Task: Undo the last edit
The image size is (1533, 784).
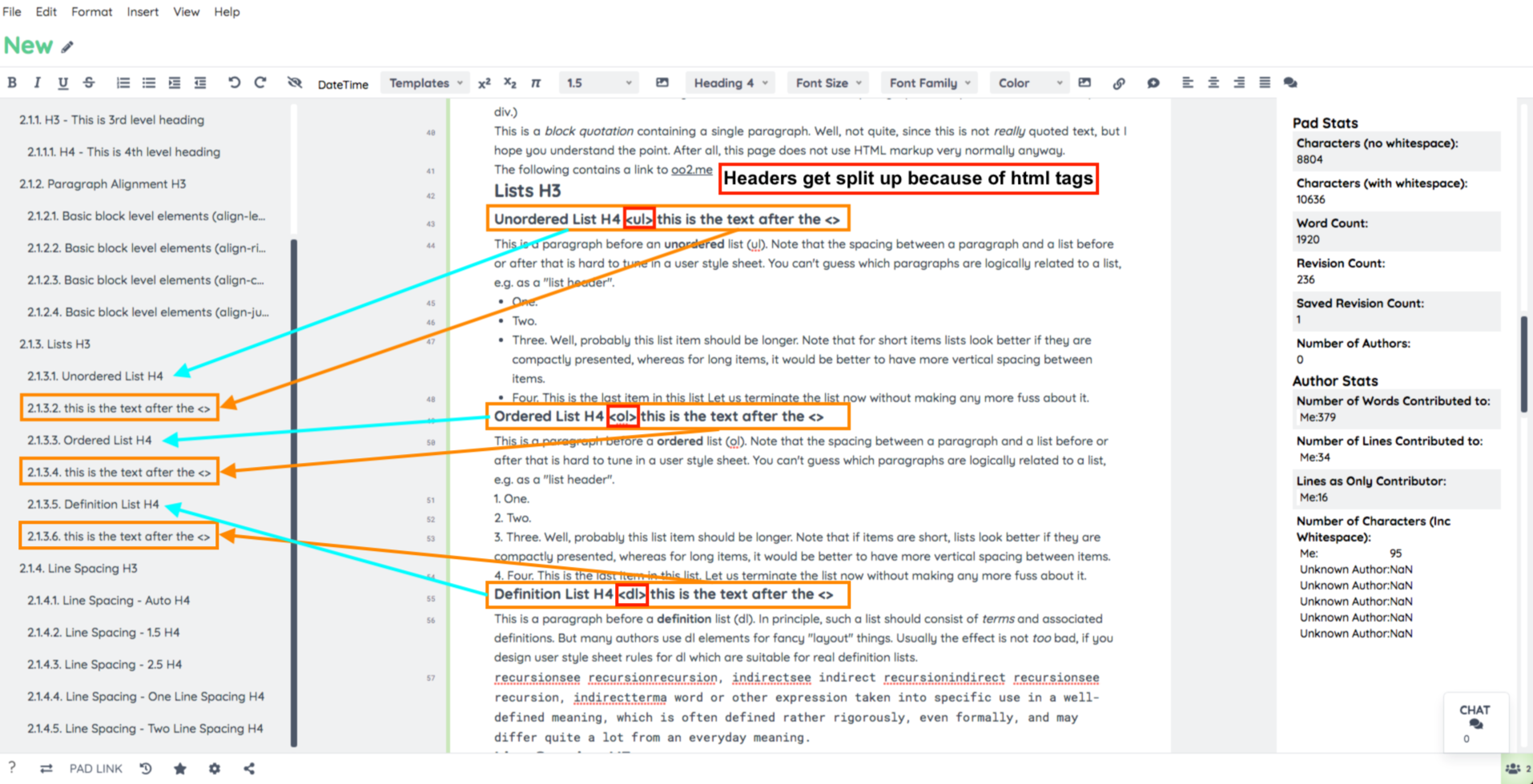Action: (234, 82)
